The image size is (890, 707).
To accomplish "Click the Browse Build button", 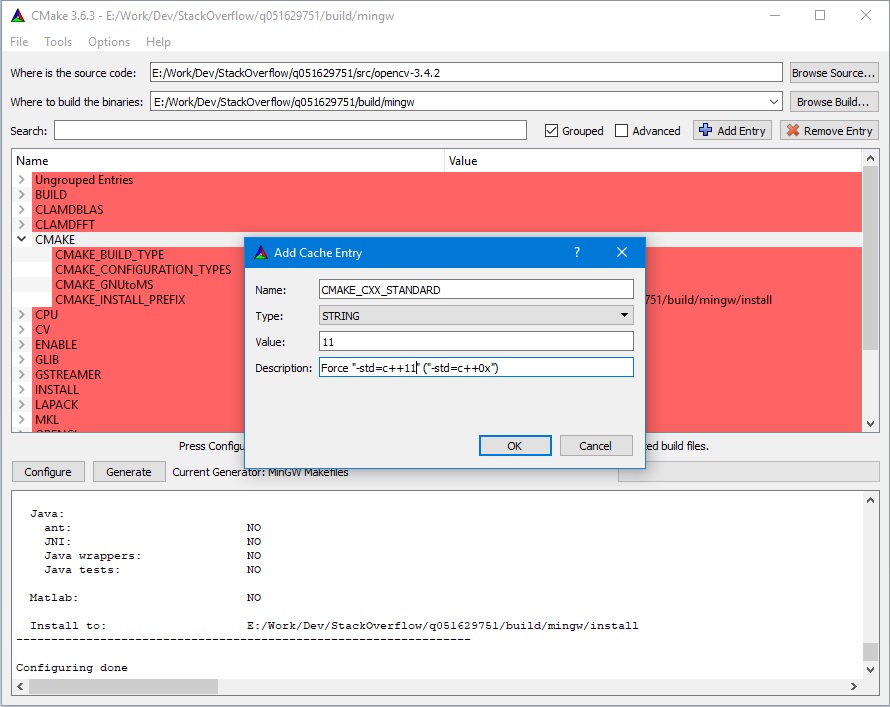I will tap(834, 102).
